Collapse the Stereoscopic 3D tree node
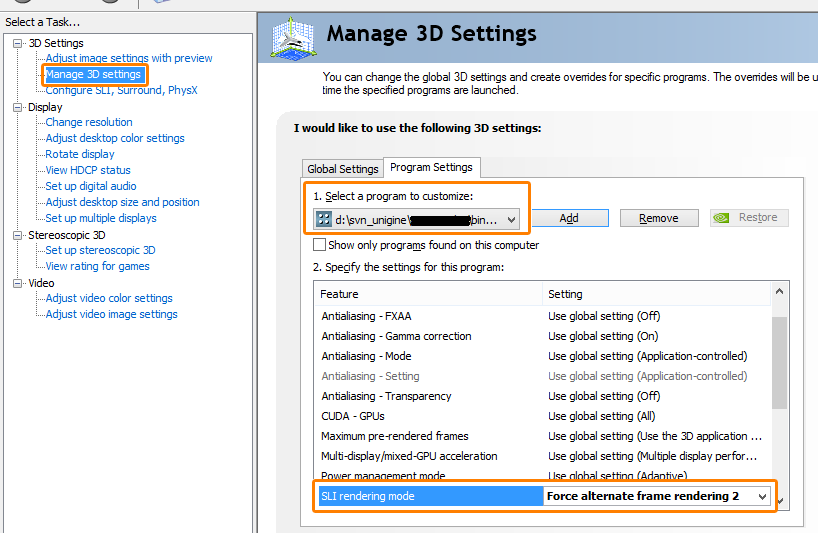 point(18,235)
